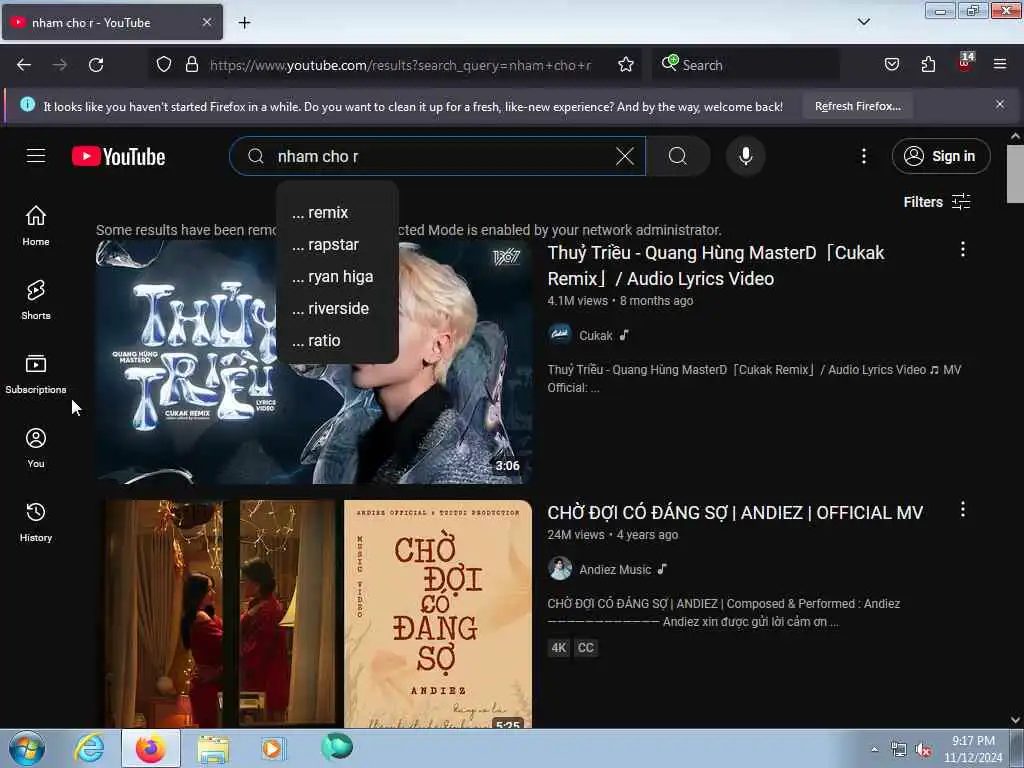Close the 'nham cho r - YouTube' tab
Image resolution: width=1024 pixels, height=768 pixels.
[207, 22]
